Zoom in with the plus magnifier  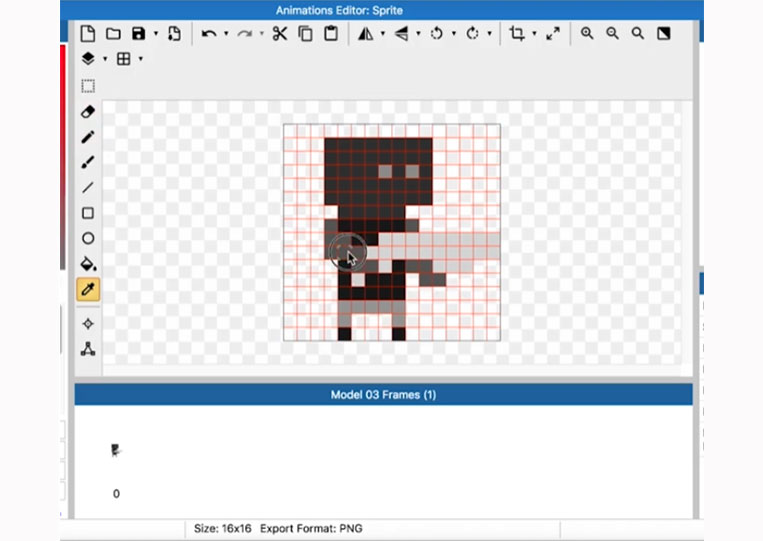[x=587, y=34]
